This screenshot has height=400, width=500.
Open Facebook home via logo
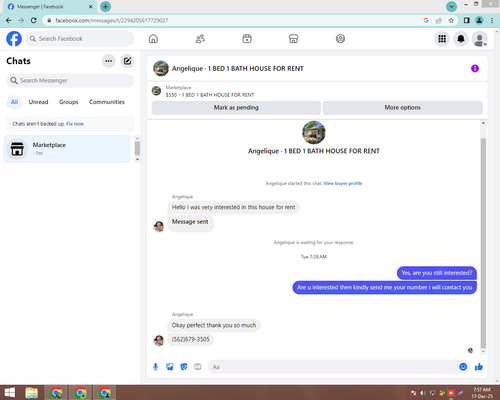click(x=14, y=39)
